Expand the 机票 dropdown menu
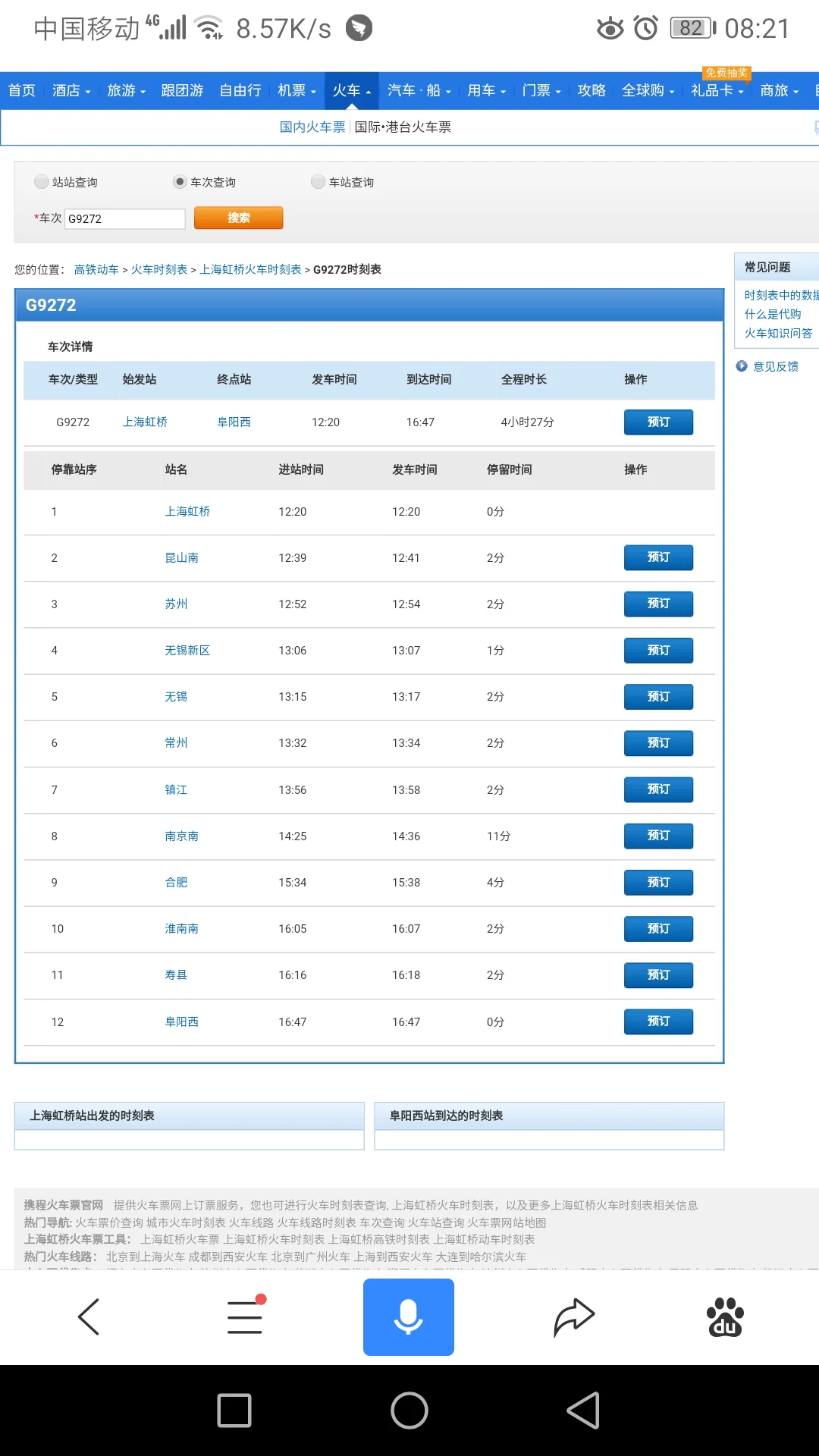Screen dimensions: 819x1456 tap(297, 90)
